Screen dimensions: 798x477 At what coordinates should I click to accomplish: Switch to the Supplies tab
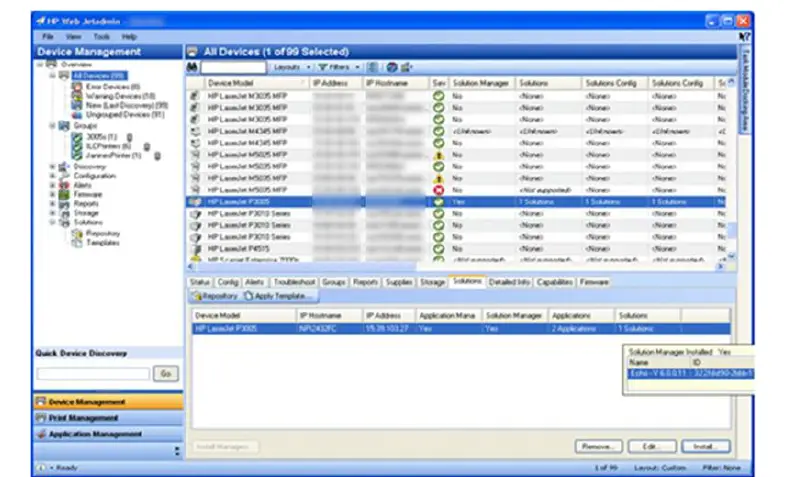(x=398, y=282)
